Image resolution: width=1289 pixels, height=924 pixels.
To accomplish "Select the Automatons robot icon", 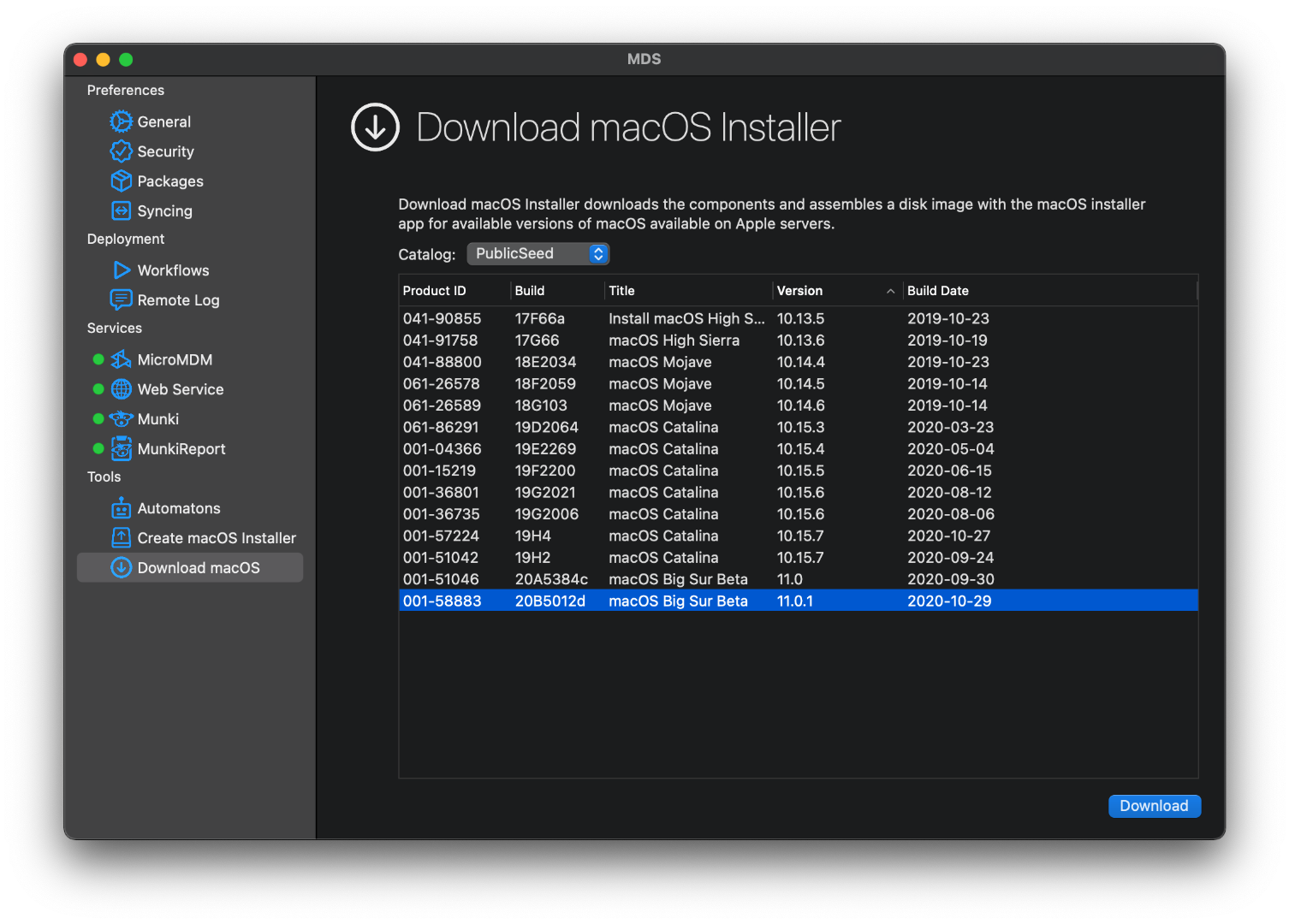I will 122,508.
